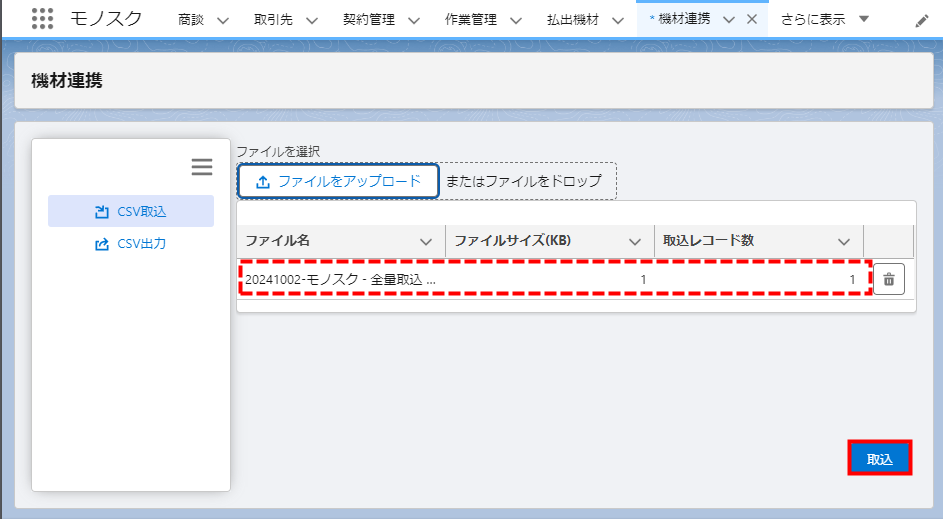Viewport: 943px width, 519px height.
Task: Open the さらに表示 more menu
Action: [x=825, y=19]
